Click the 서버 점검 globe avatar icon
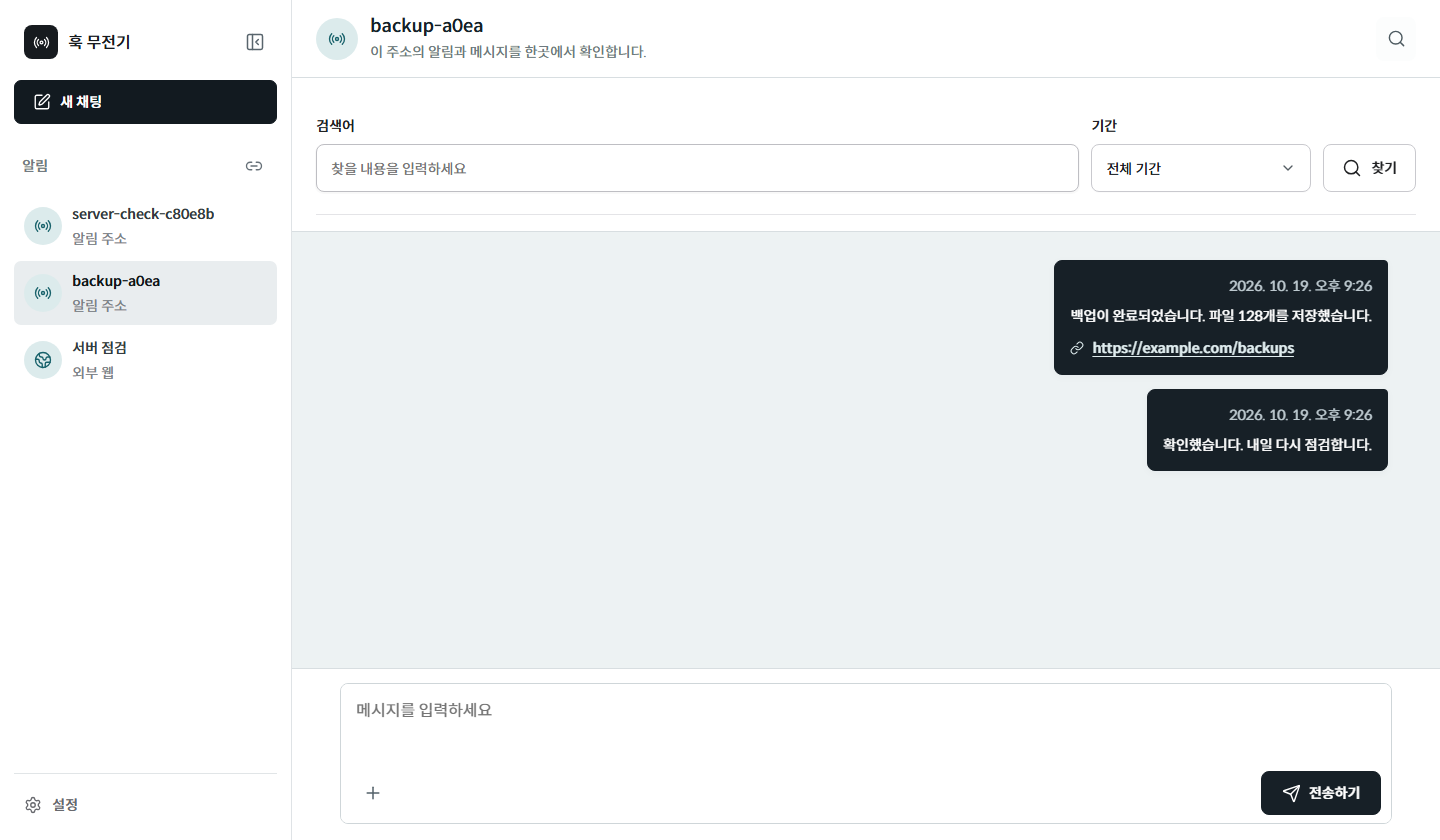The width and height of the screenshot is (1440, 840). point(43,360)
